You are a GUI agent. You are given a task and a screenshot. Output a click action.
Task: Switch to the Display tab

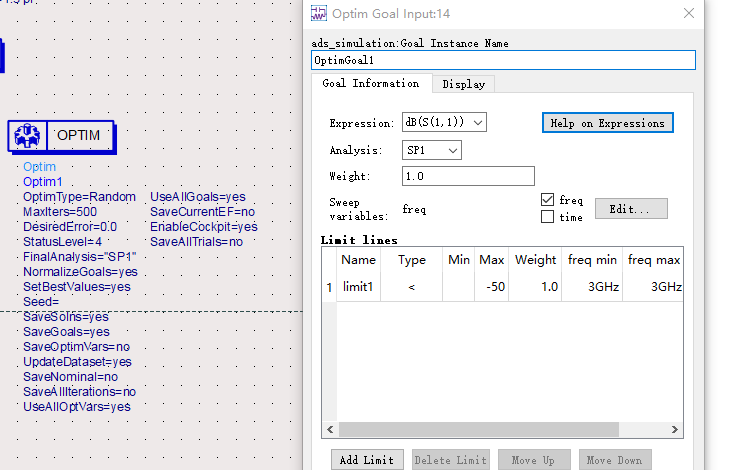463,84
